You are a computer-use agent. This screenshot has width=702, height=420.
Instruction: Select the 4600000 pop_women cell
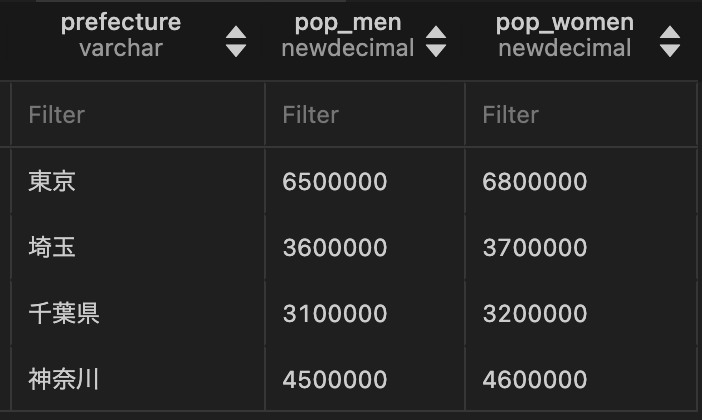click(x=581, y=379)
